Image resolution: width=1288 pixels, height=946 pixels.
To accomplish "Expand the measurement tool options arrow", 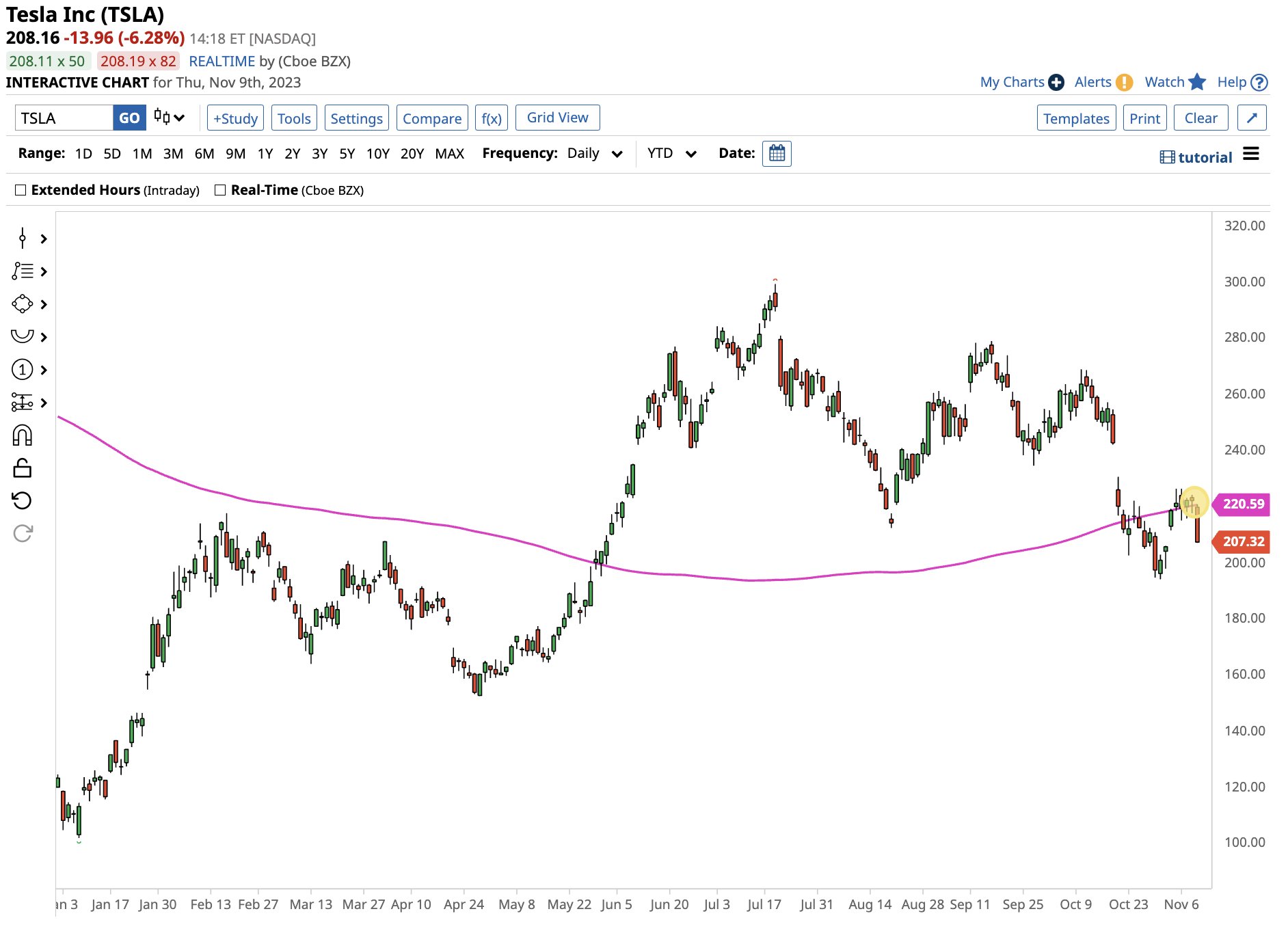I will [x=44, y=403].
